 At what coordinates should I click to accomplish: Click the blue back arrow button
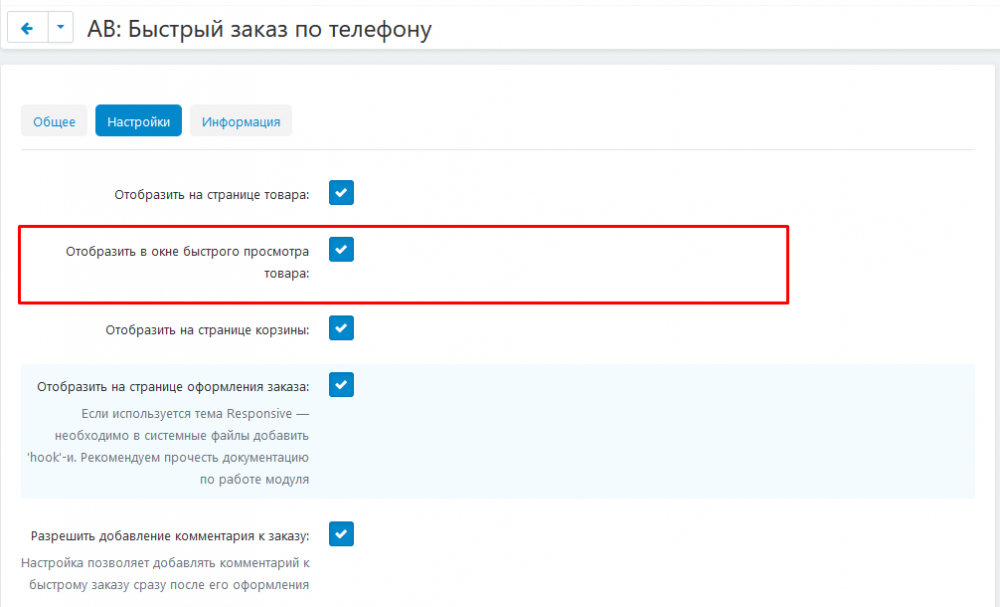tap(27, 27)
